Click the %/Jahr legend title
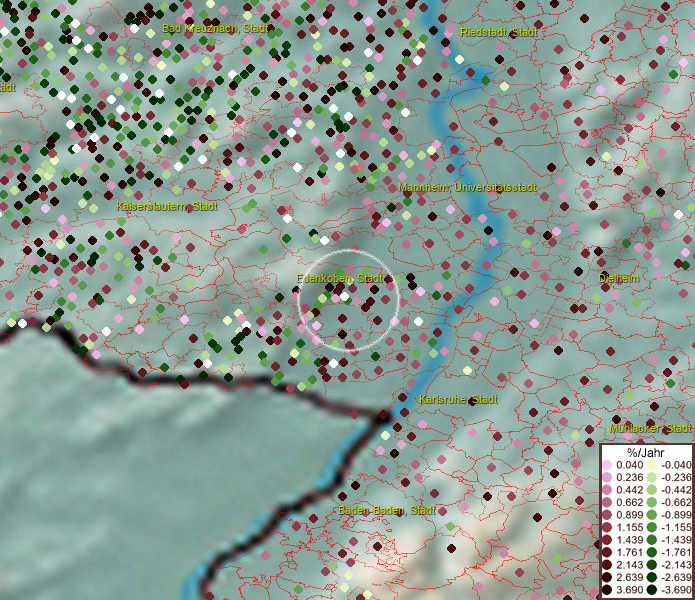This screenshot has height=600, width=695. [646, 453]
